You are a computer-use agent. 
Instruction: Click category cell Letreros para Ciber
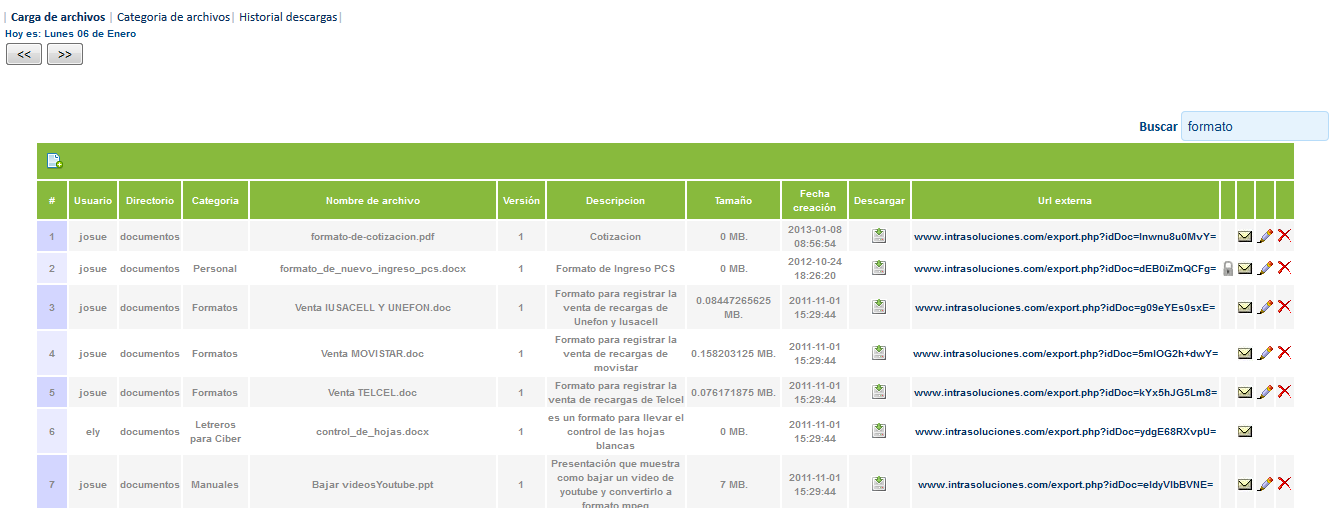[215, 431]
